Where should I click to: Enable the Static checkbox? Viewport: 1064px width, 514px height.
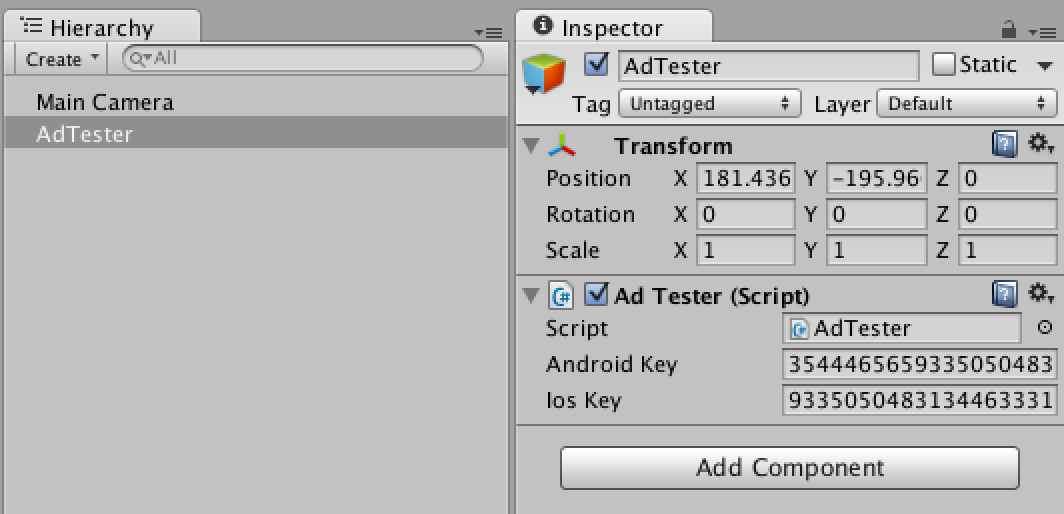click(x=943, y=65)
